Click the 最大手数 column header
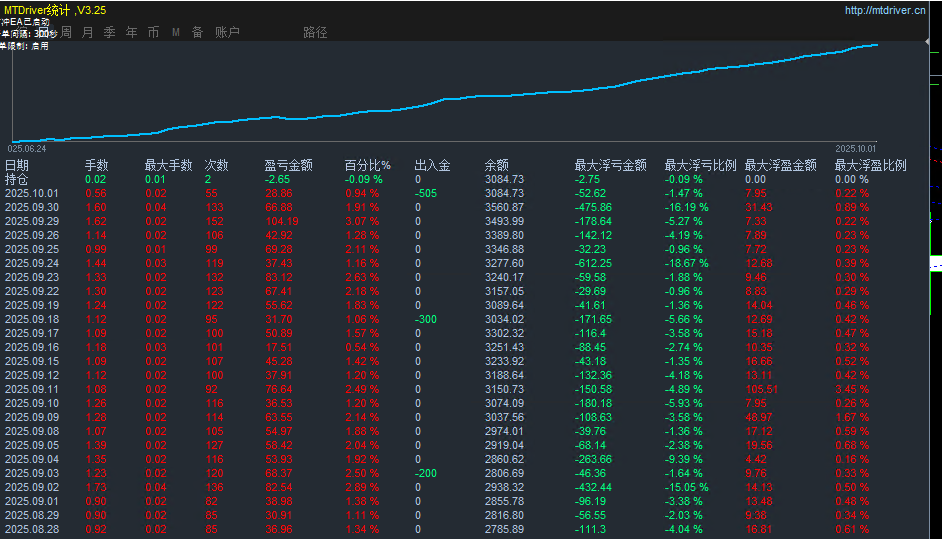Image resolution: width=942 pixels, height=540 pixels. pyautogui.click(x=168, y=165)
